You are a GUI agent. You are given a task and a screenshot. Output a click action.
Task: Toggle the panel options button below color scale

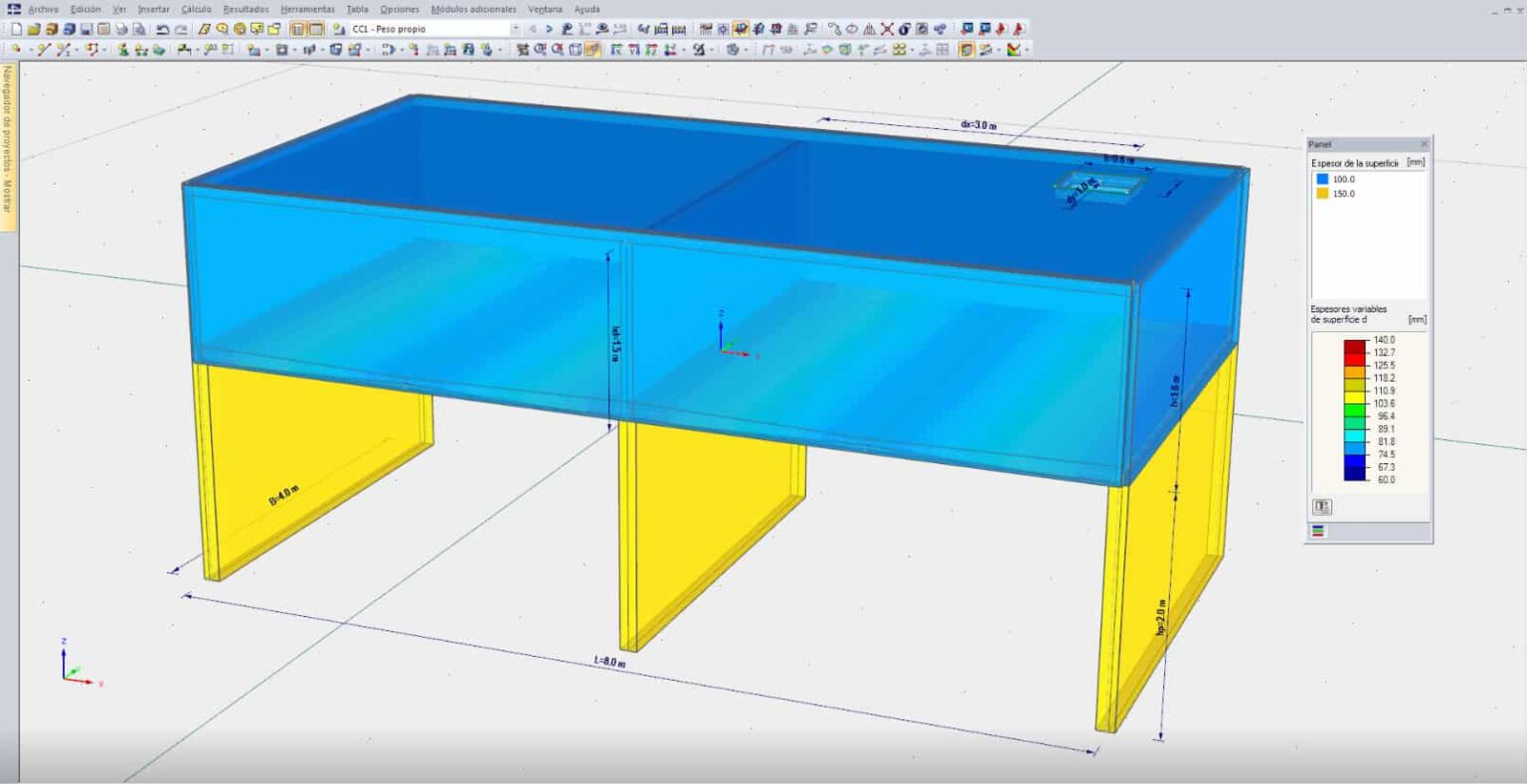[x=1322, y=506]
